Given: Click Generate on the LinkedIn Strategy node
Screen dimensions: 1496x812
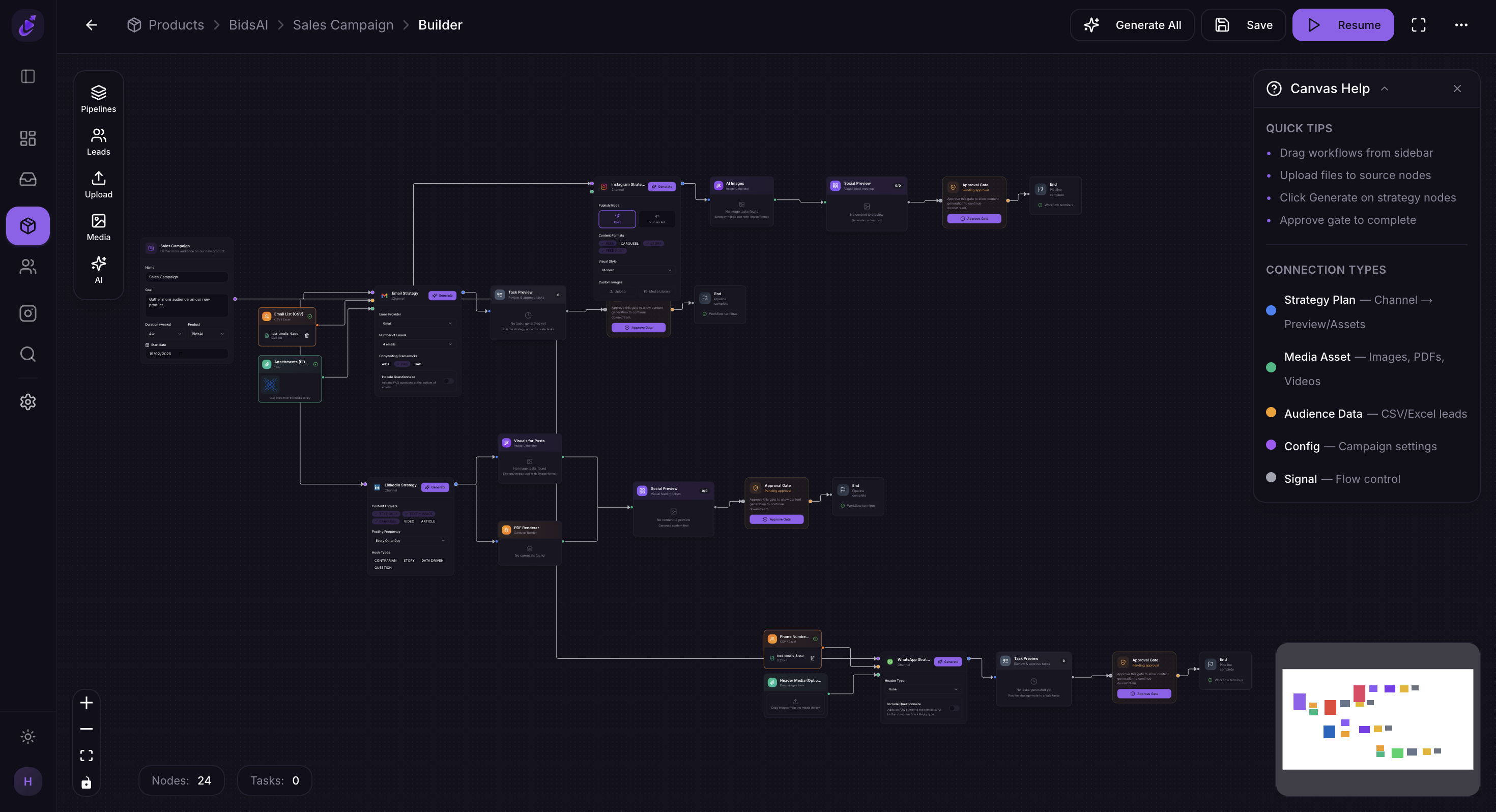Looking at the screenshot, I should 435,487.
